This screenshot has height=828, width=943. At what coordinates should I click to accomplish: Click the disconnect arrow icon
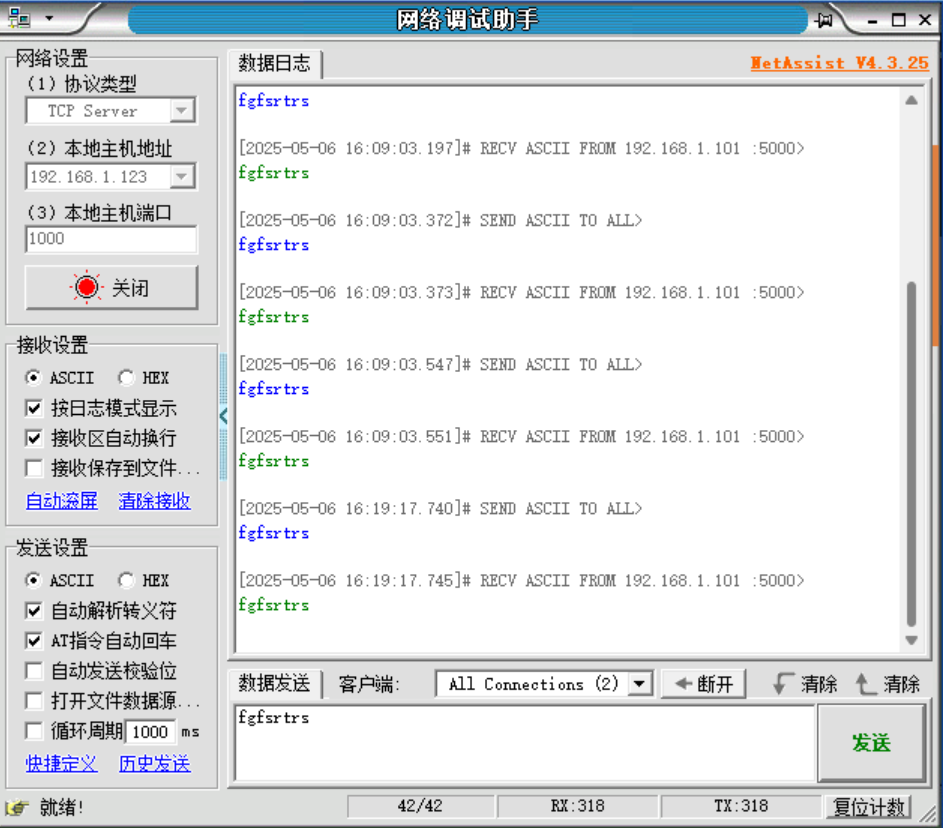(x=683, y=684)
